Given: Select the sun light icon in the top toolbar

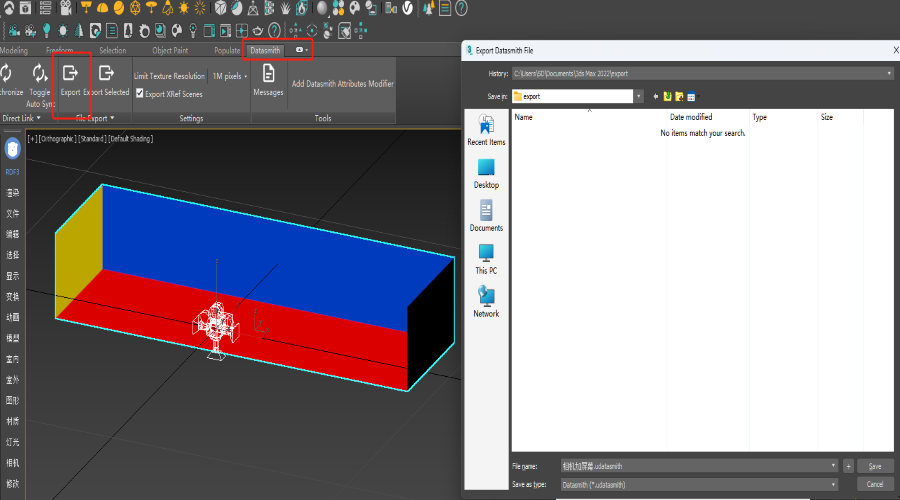Looking at the screenshot, I should (184, 8).
